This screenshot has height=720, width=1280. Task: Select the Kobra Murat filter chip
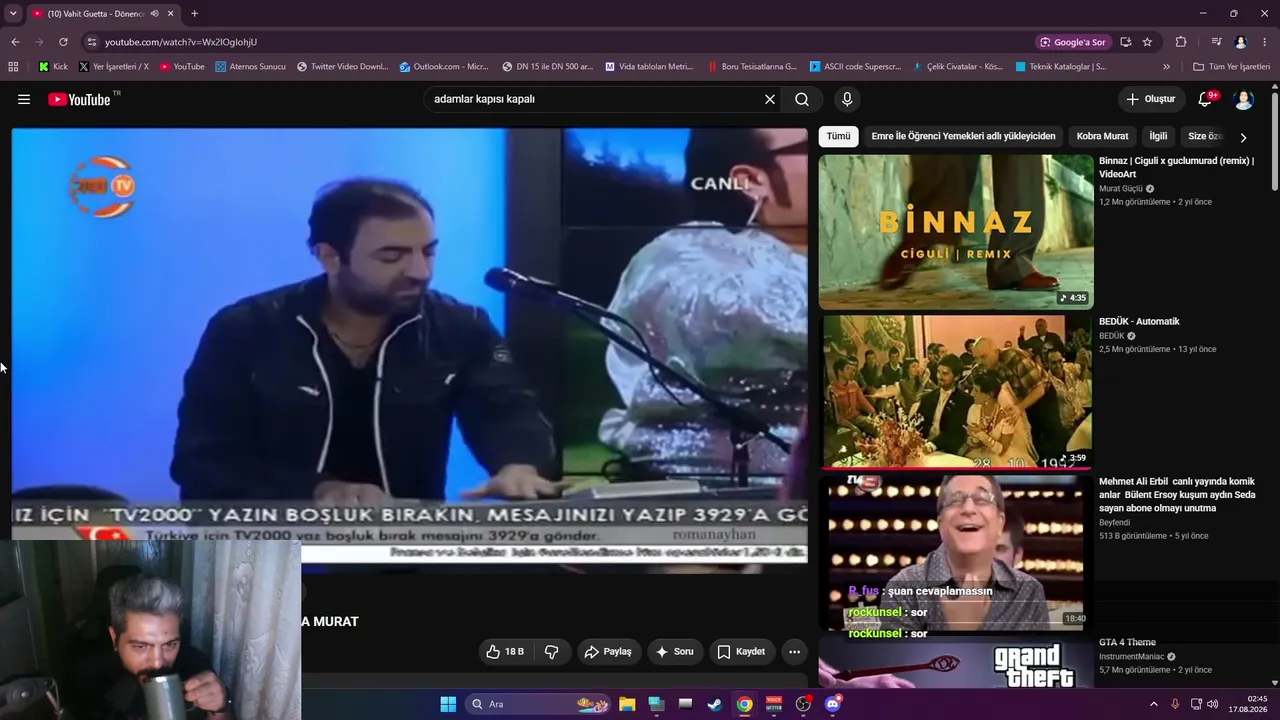pos(1102,136)
